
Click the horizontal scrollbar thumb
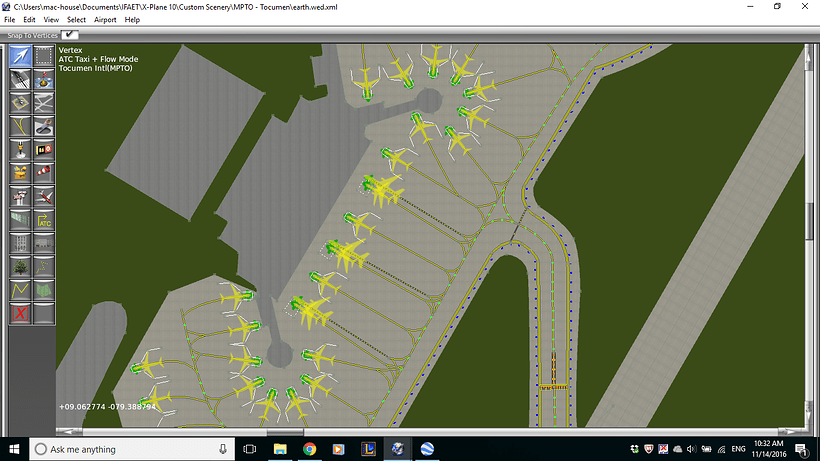coord(285,432)
